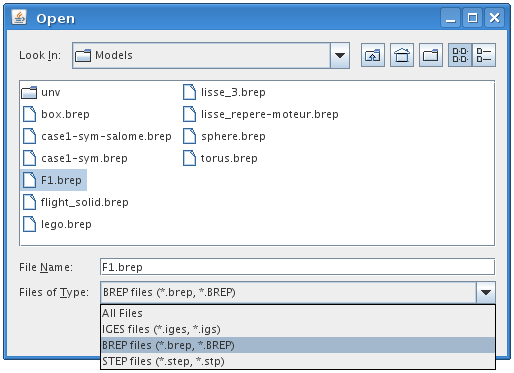The height and width of the screenshot is (373, 514).
Task: Click the Files of Type combo box
Action: pyautogui.click(x=297, y=292)
